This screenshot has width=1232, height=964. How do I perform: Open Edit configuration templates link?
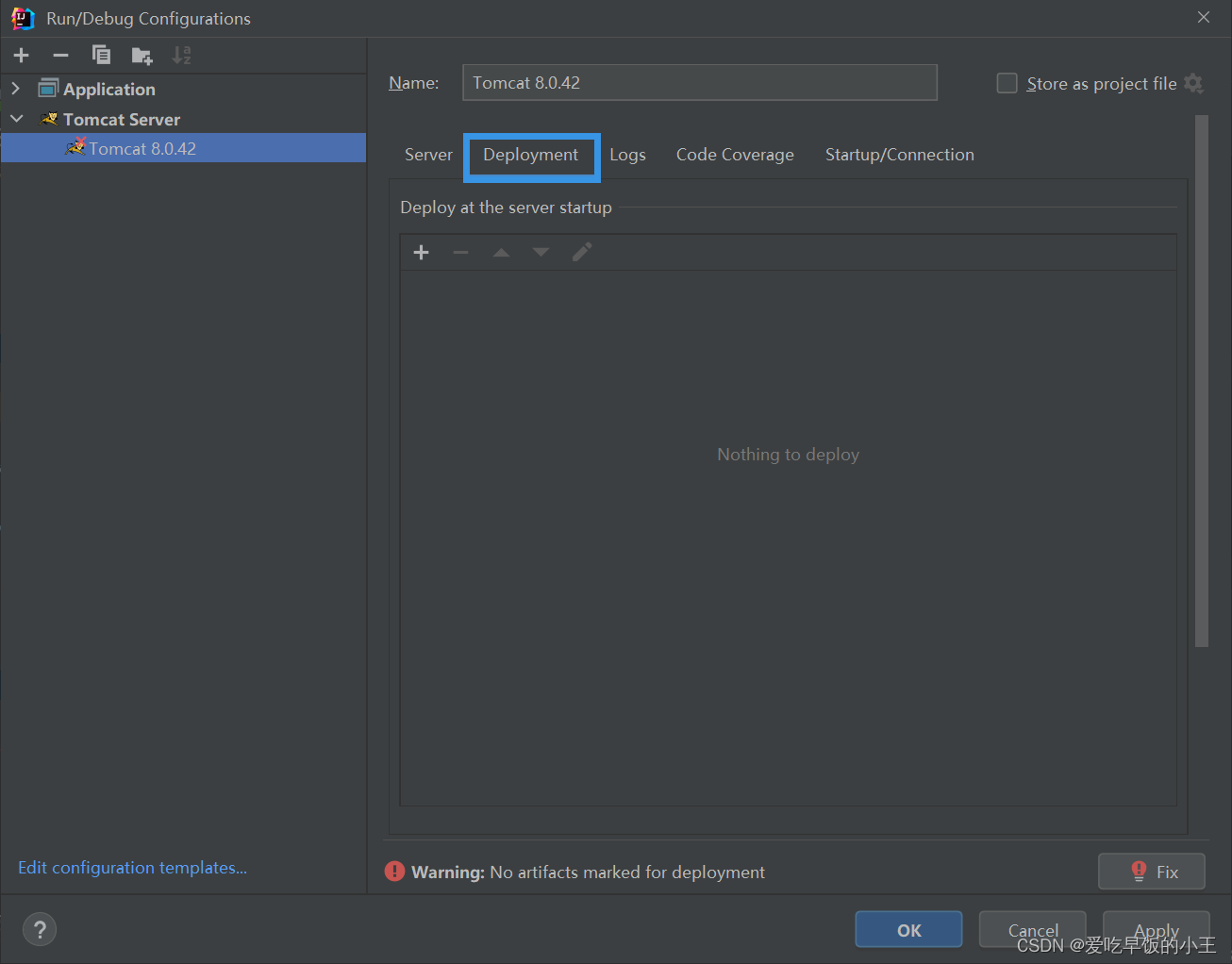pos(132,868)
